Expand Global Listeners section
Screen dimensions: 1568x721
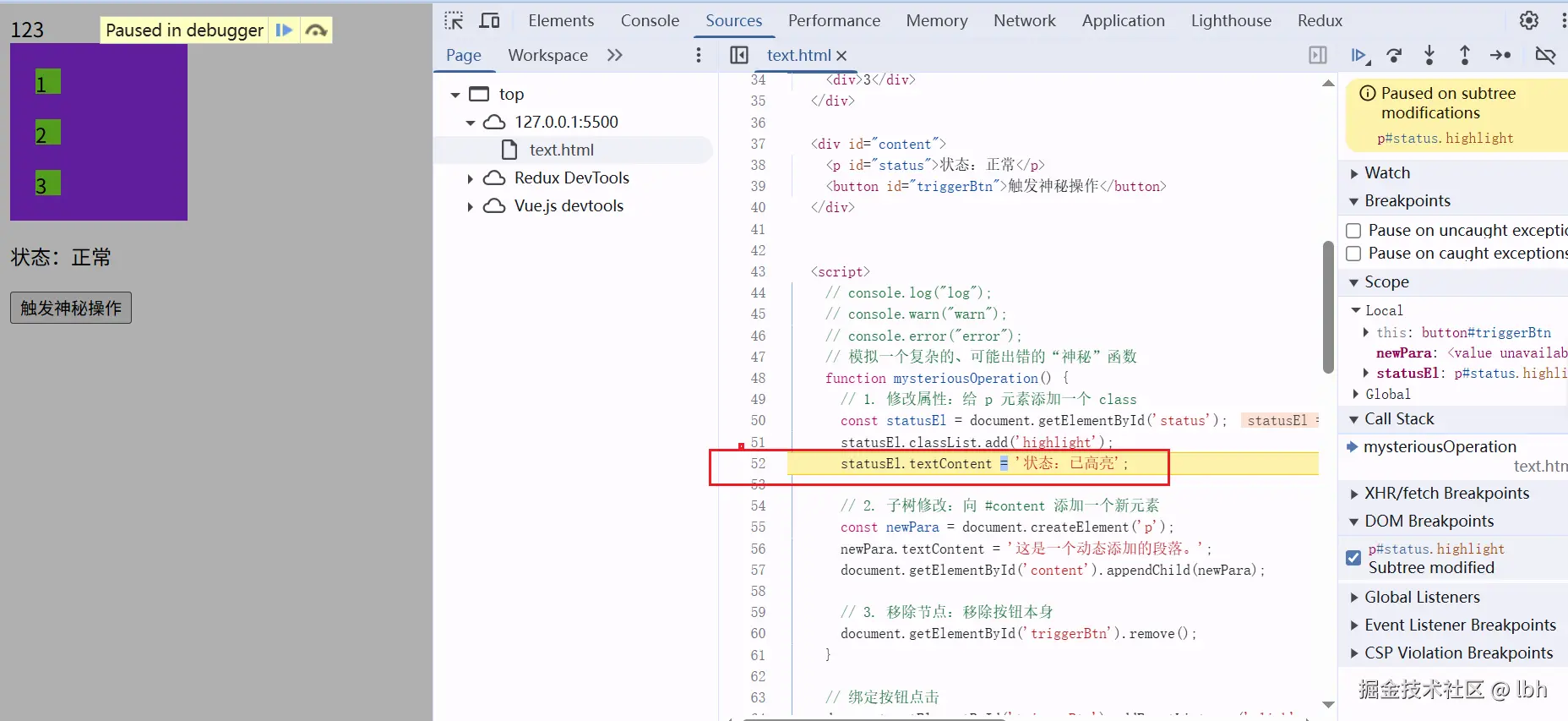1354,598
